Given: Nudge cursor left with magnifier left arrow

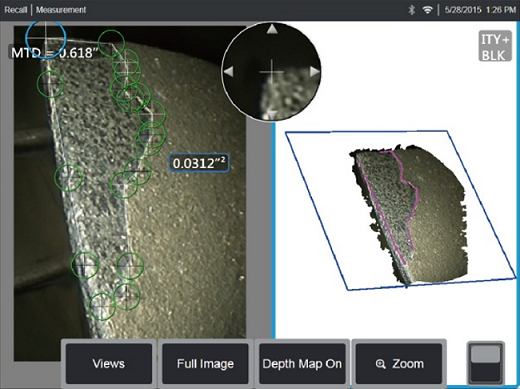Looking at the screenshot, I should (x=228, y=71).
